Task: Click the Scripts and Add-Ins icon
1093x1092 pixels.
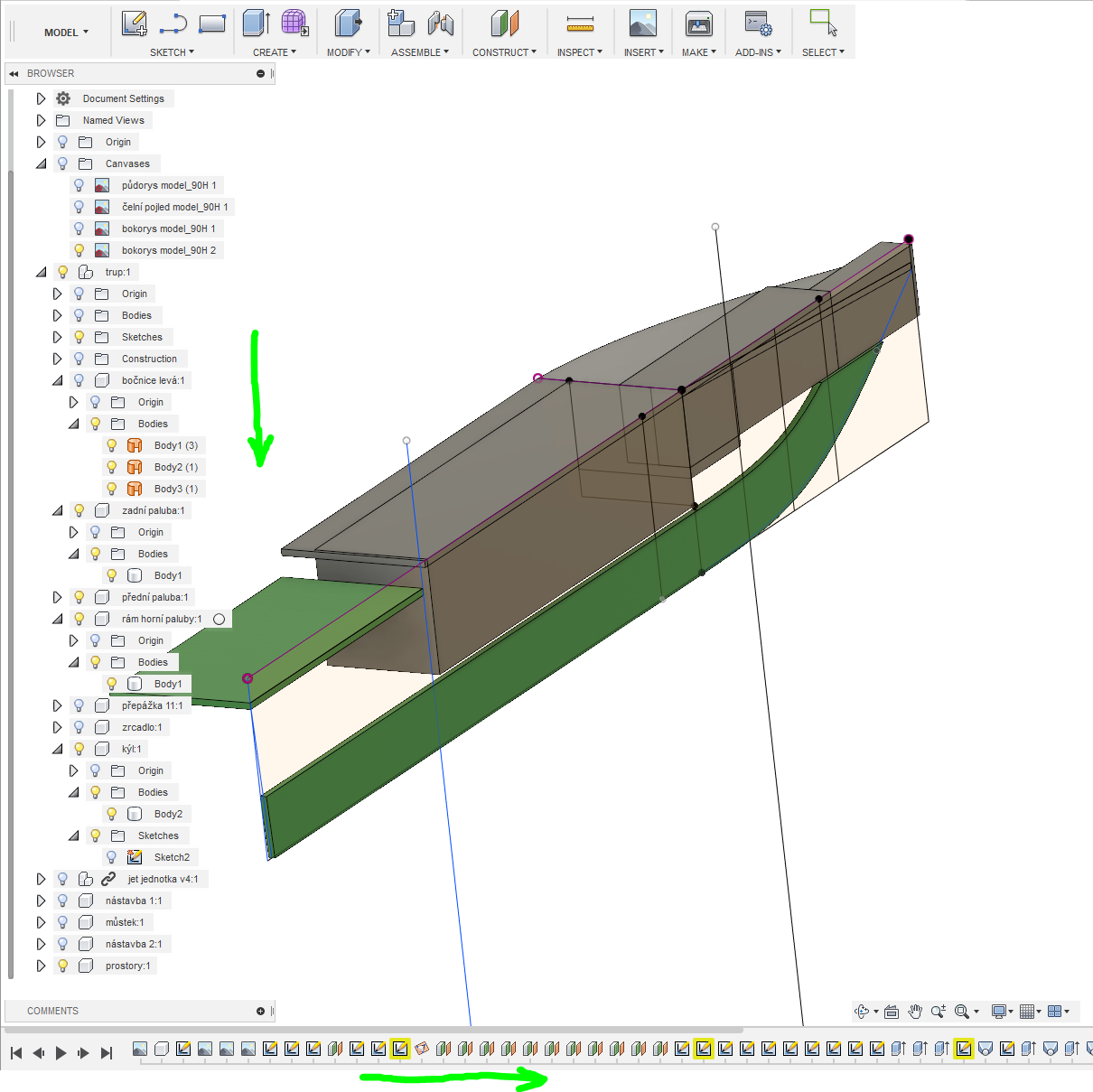Action: click(757, 24)
